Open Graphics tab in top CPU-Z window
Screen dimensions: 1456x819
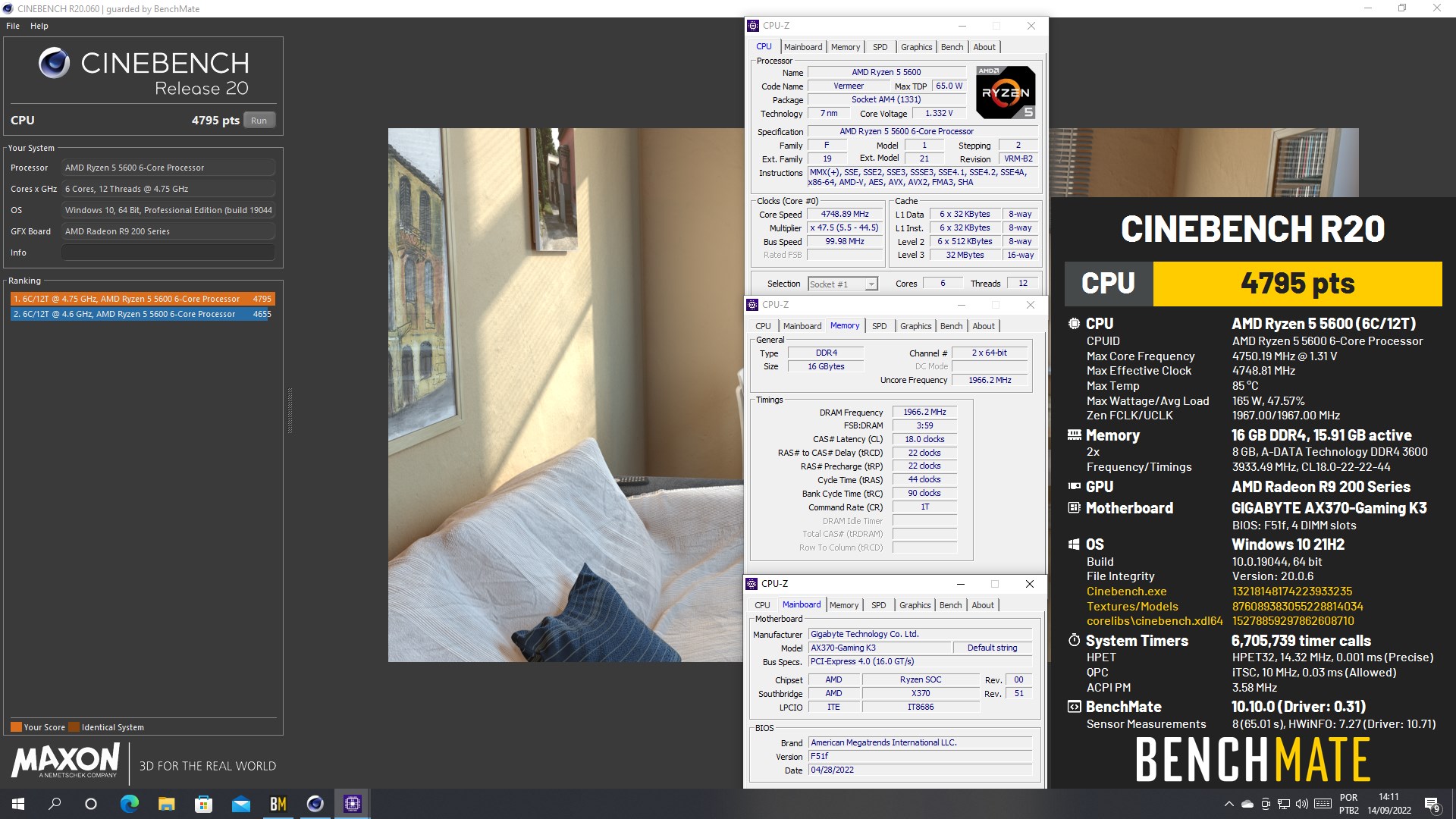[x=917, y=47]
